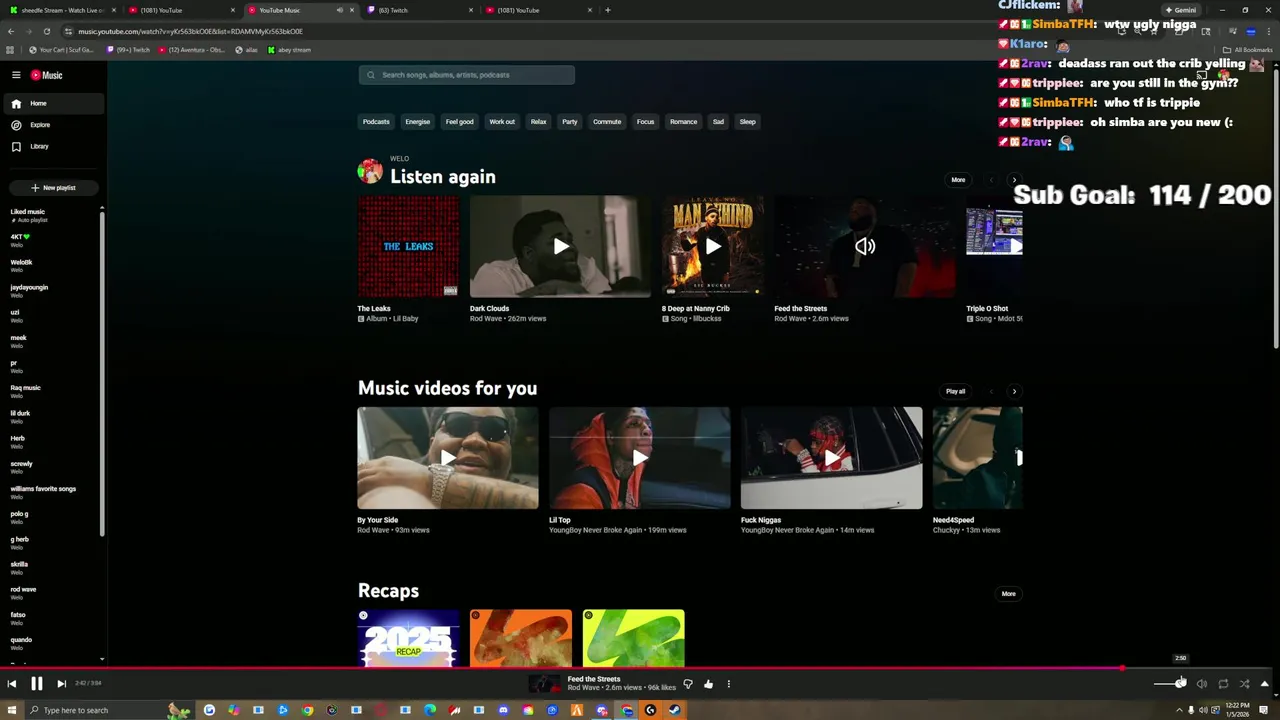Go to Home in the sidebar
This screenshot has width=1280, height=720.
(x=52, y=103)
